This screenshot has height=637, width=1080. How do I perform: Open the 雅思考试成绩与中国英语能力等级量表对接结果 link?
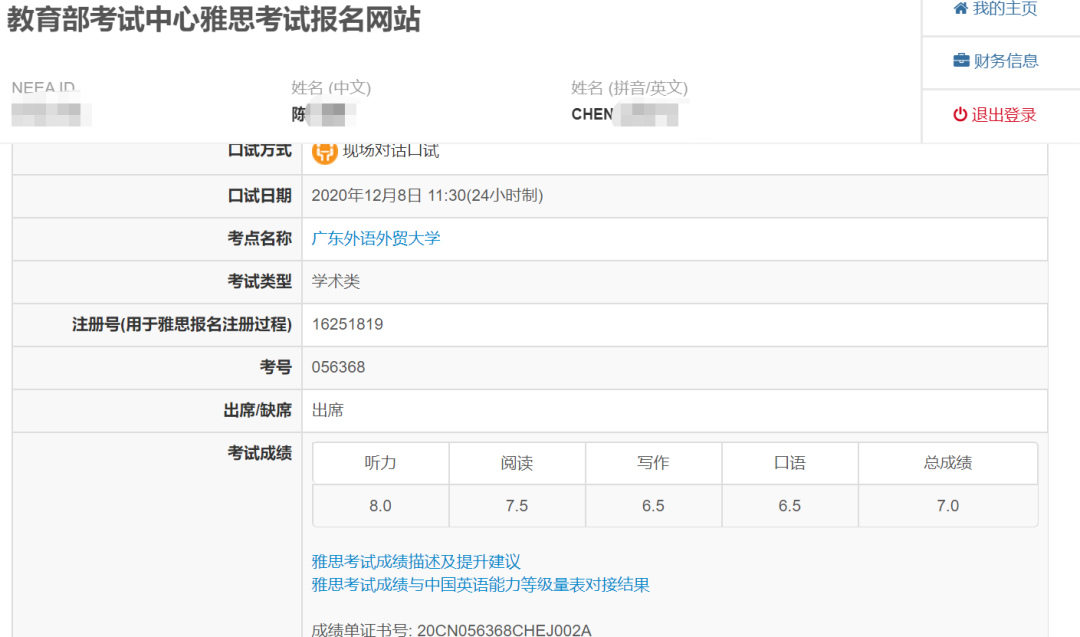pyautogui.click(x=481, y=585)
